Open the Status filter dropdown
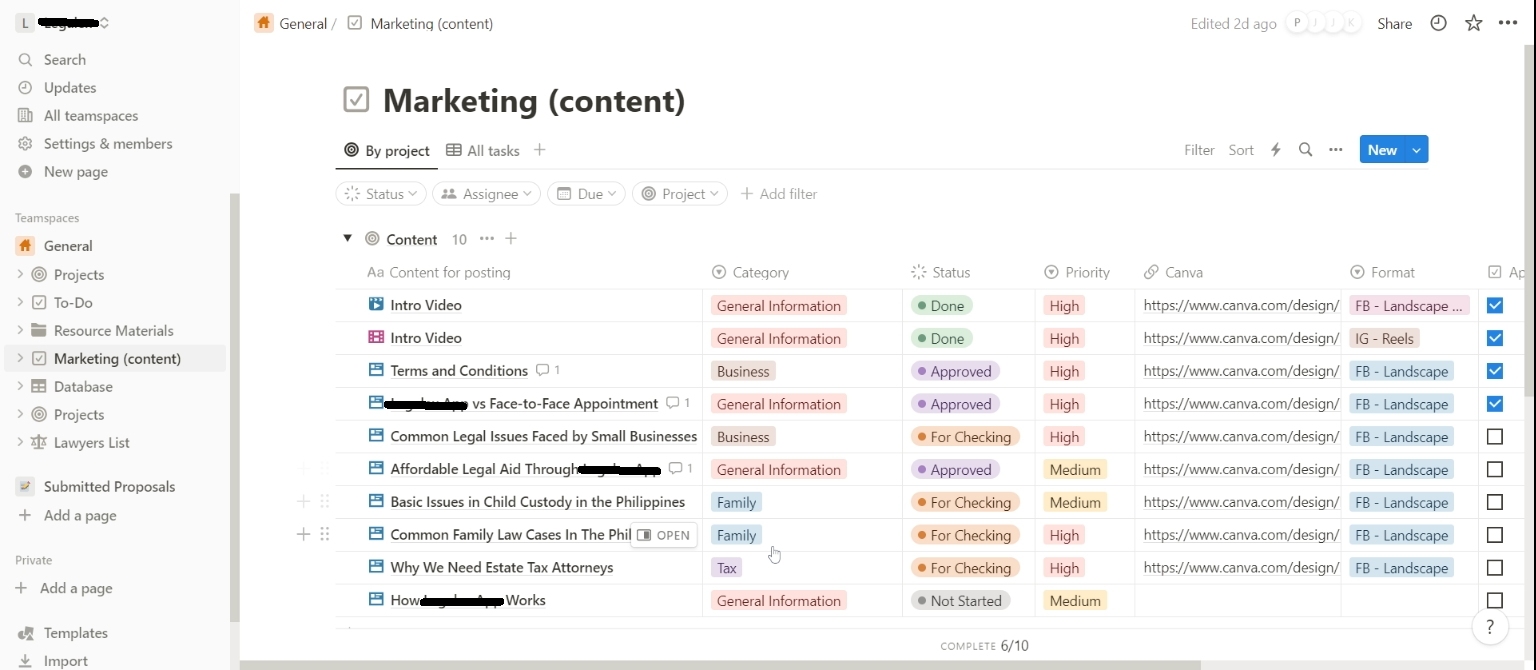1536x670 pixels. [381, 194]
